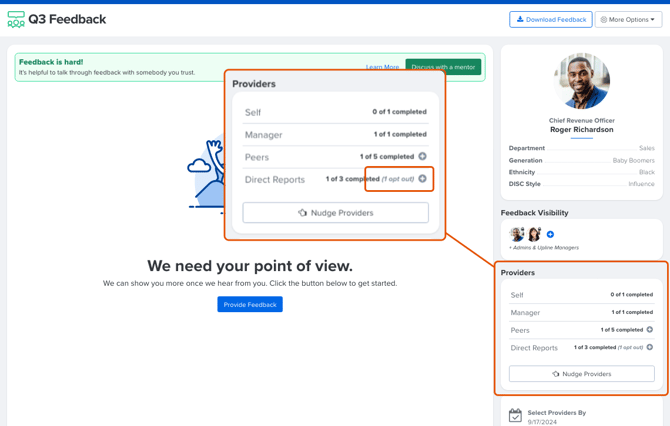Click the calendar icon beside Select Providers By
Screen dimensions: 670x426
point(515,415)
